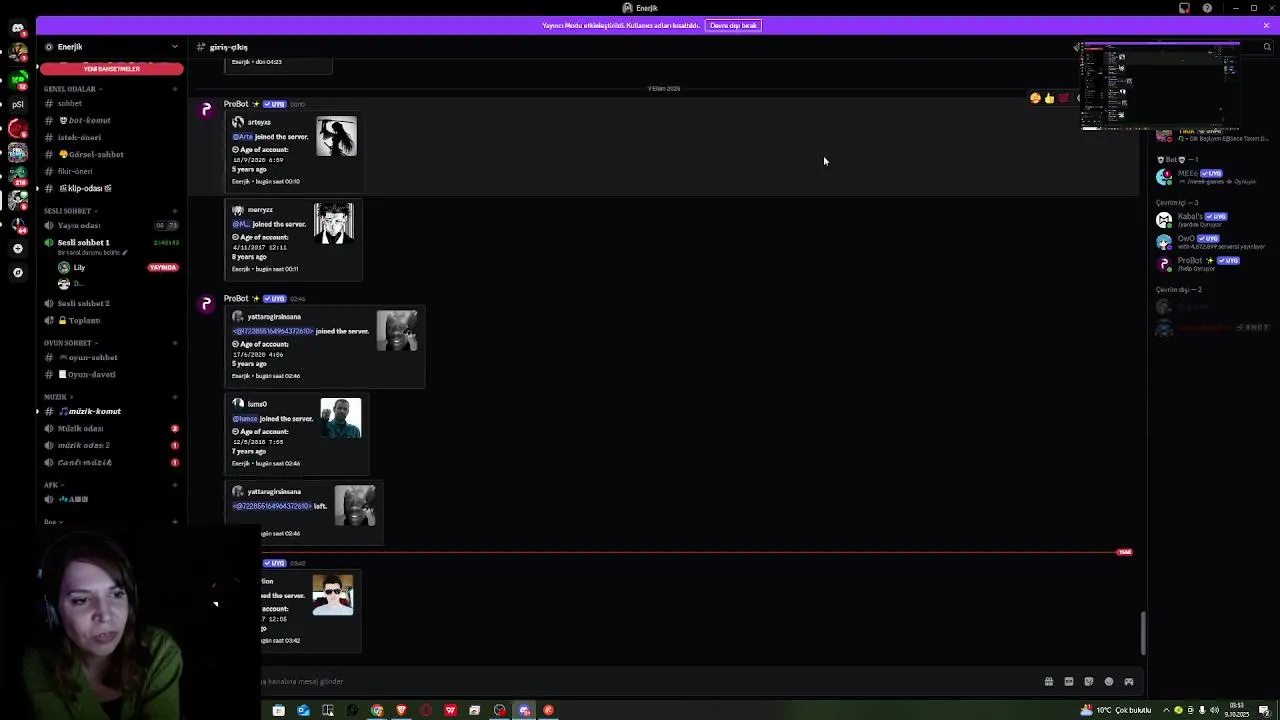Image resolution: width=1280 pixels, height=720 pixels.
Task: Open the sticker picker icon
Action: [1089, 682]
